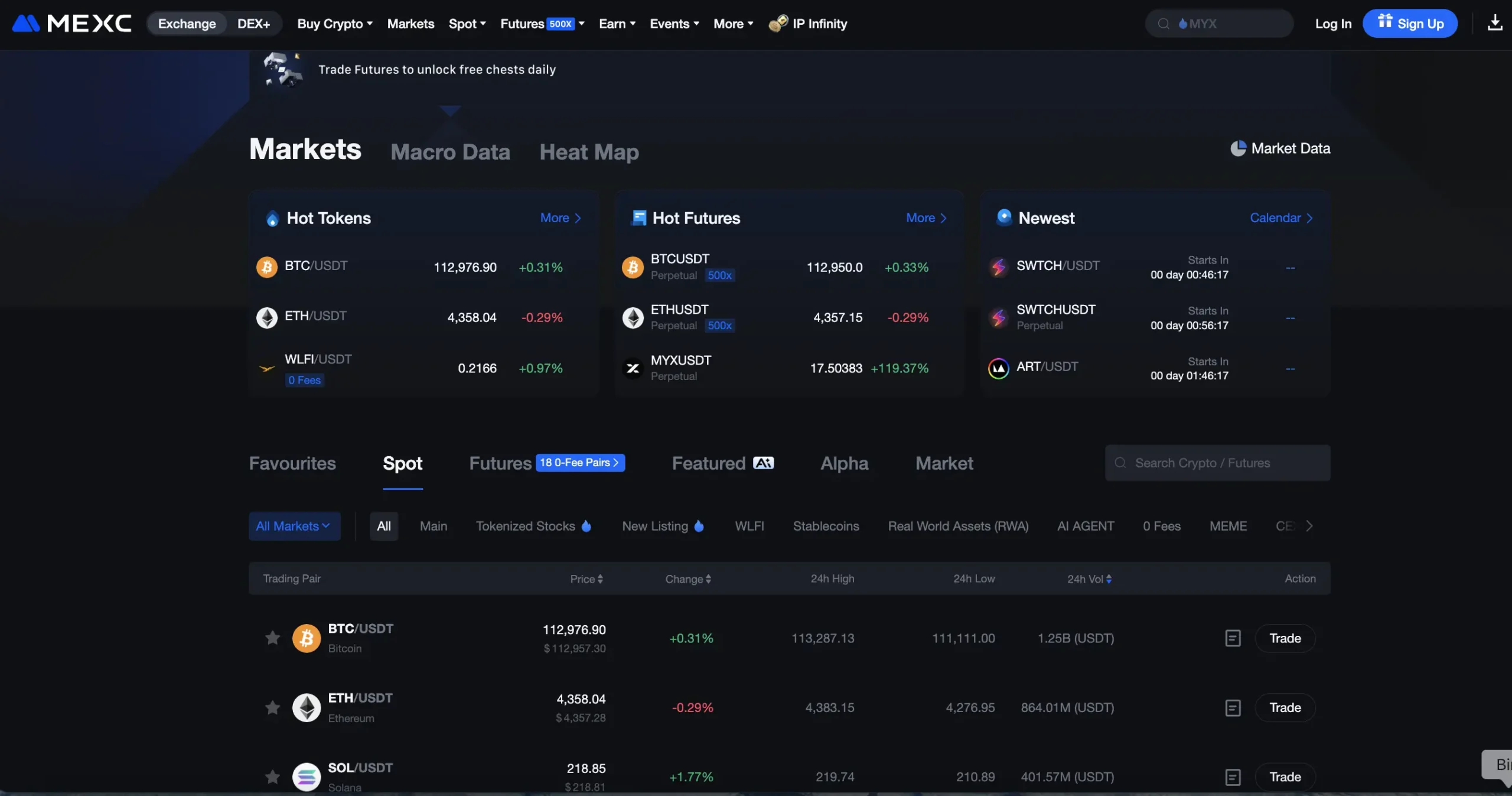Screen dimensions: 1512x796
Task: Expand the Events dropdown menu
Action: (674, 24)
